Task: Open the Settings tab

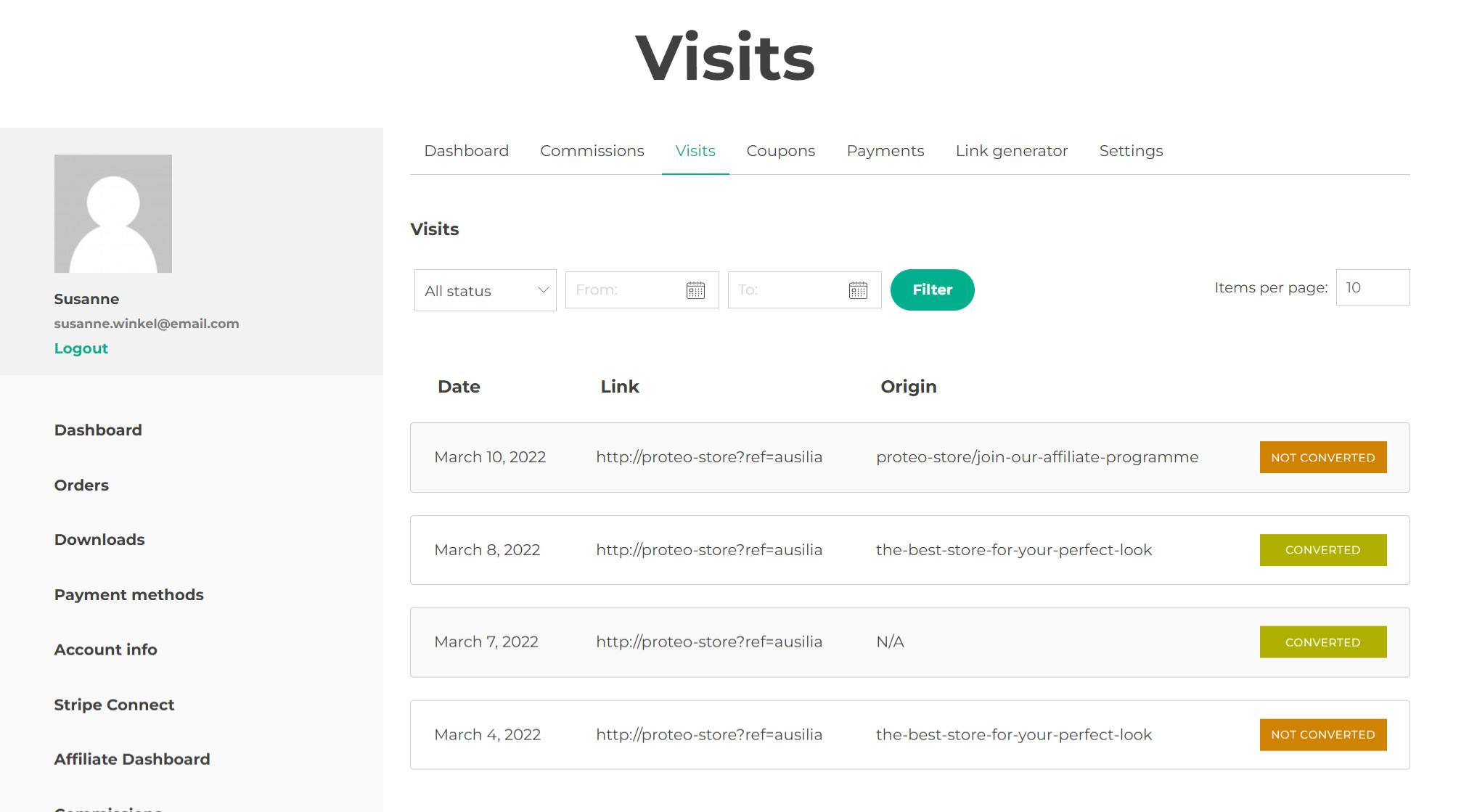Action: (x=1131, y=151)
